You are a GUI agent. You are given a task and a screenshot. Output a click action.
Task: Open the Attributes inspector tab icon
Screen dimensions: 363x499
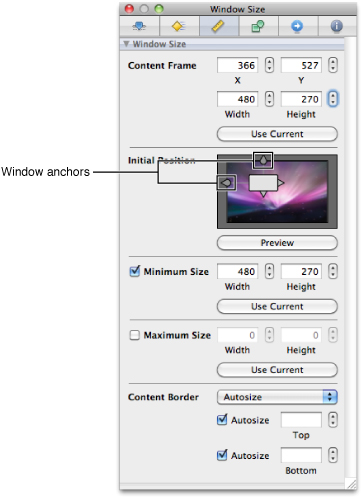(x=139, y=26)
